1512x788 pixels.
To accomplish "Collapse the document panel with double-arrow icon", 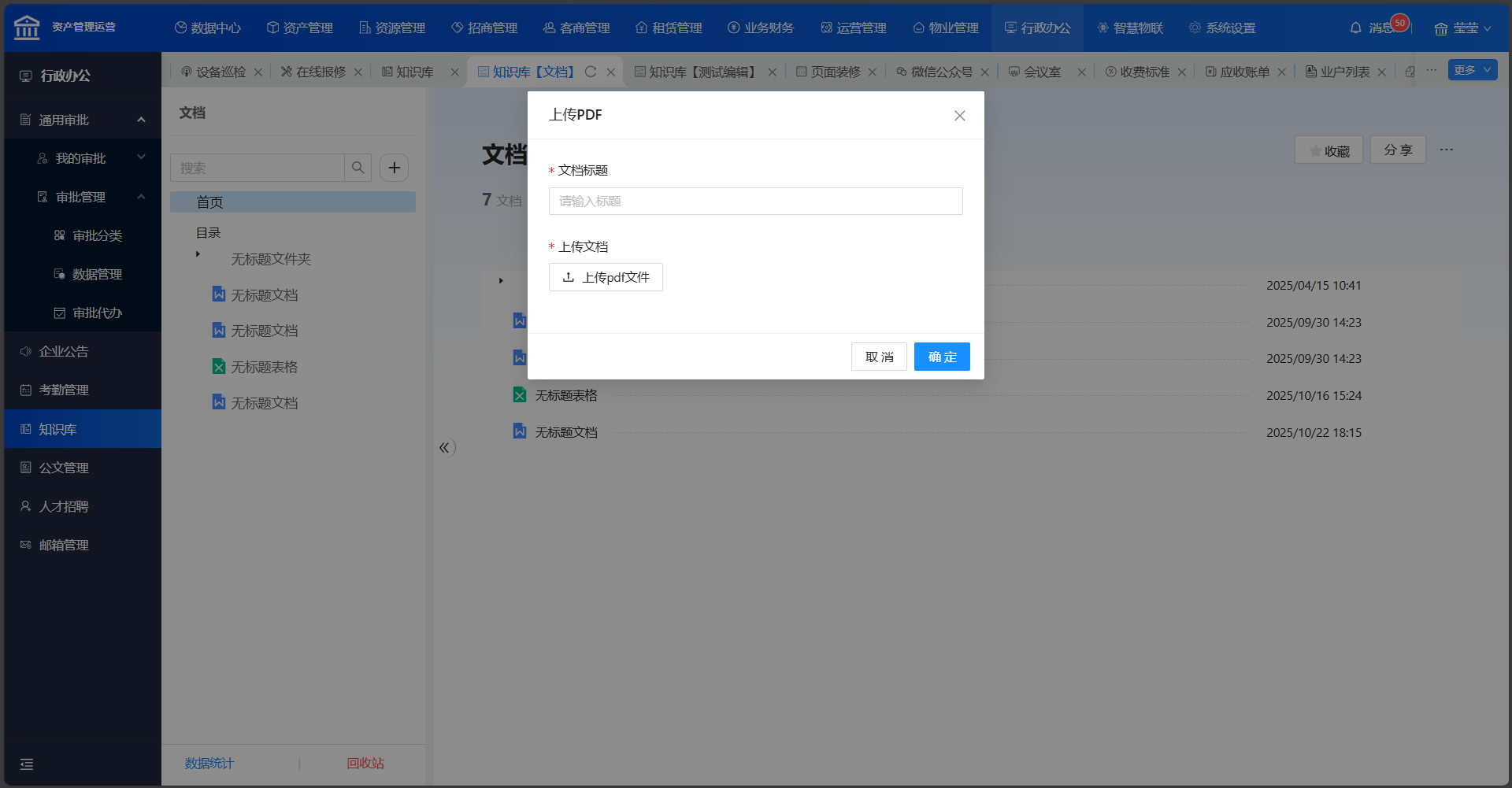I will [445, 448].
